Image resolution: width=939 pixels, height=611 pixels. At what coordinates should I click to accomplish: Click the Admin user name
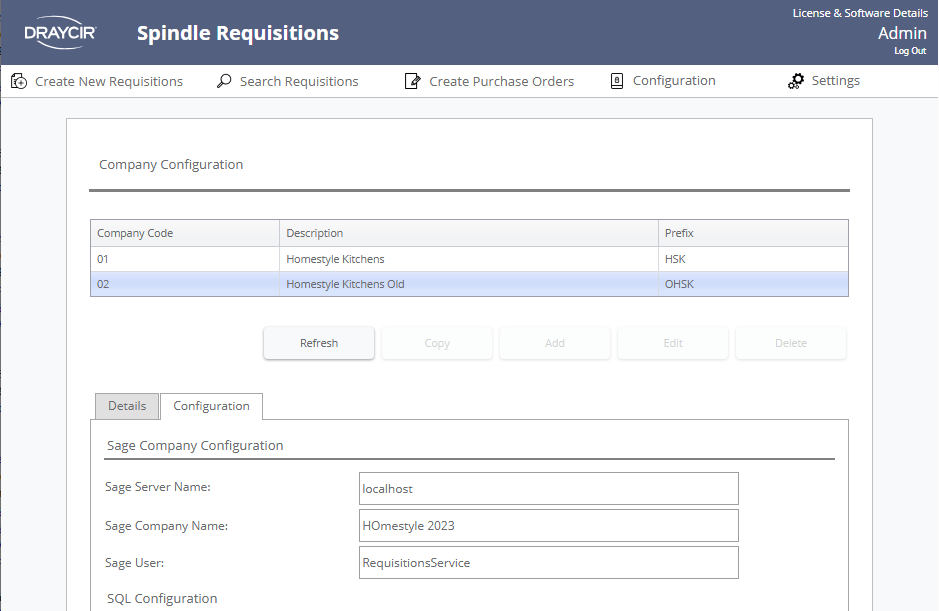point(902,34)
